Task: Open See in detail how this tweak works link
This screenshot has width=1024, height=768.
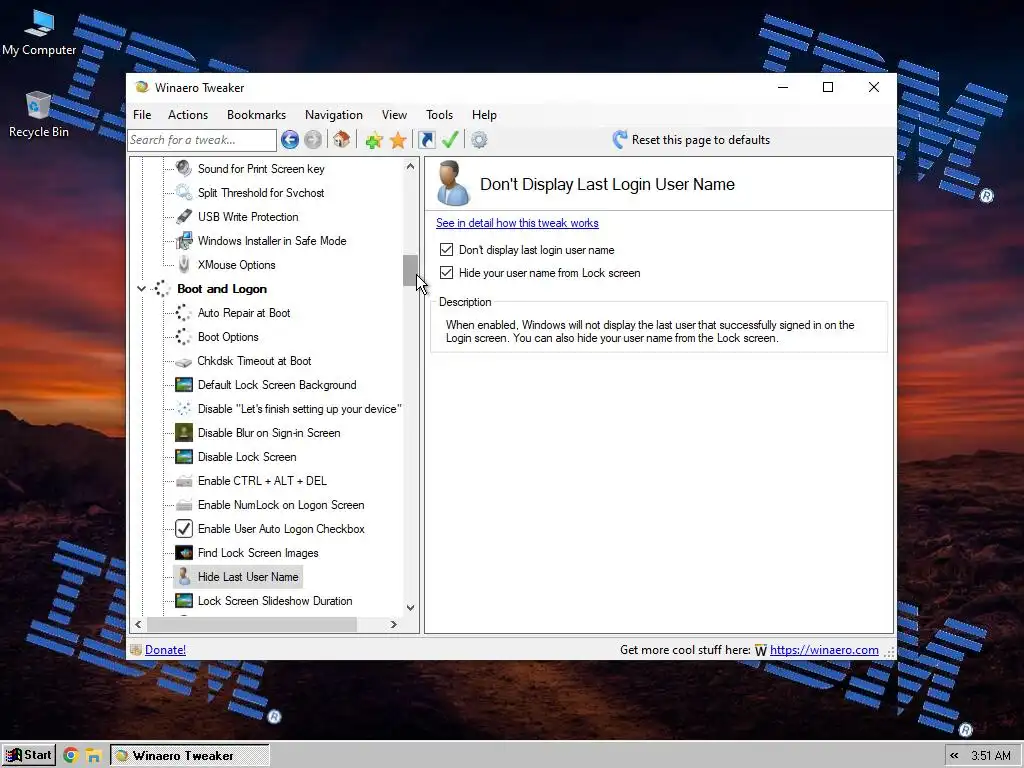Action: (x=517, y=223)
